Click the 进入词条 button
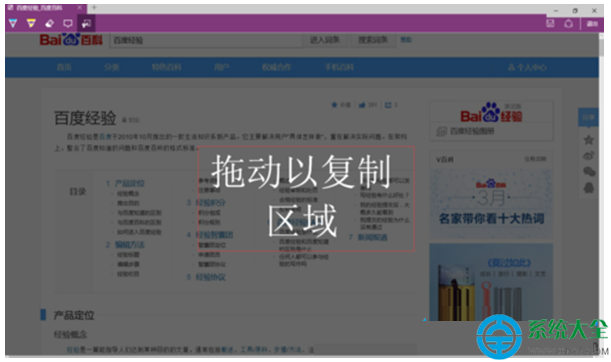The width and height of the screenshot is (611, 362). click(x=324, y=40)
